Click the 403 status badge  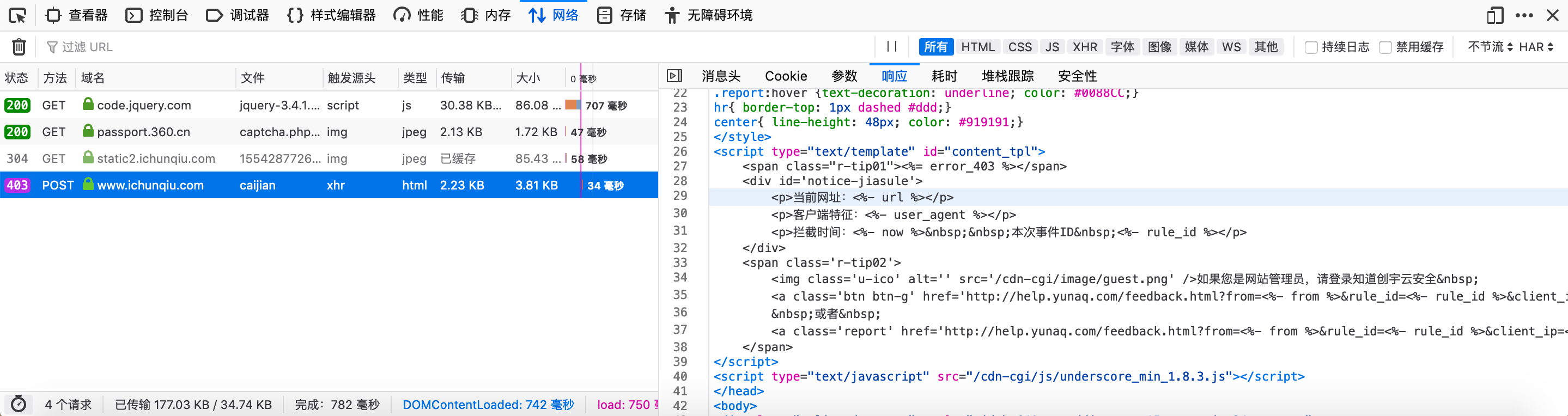pos(17,186)
